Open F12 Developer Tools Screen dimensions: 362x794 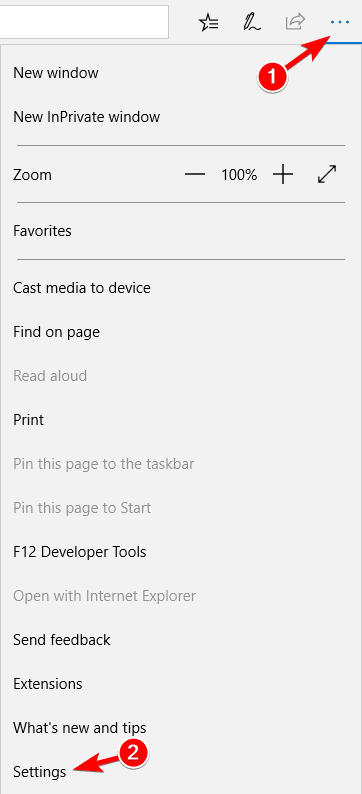tap(173, 551)
